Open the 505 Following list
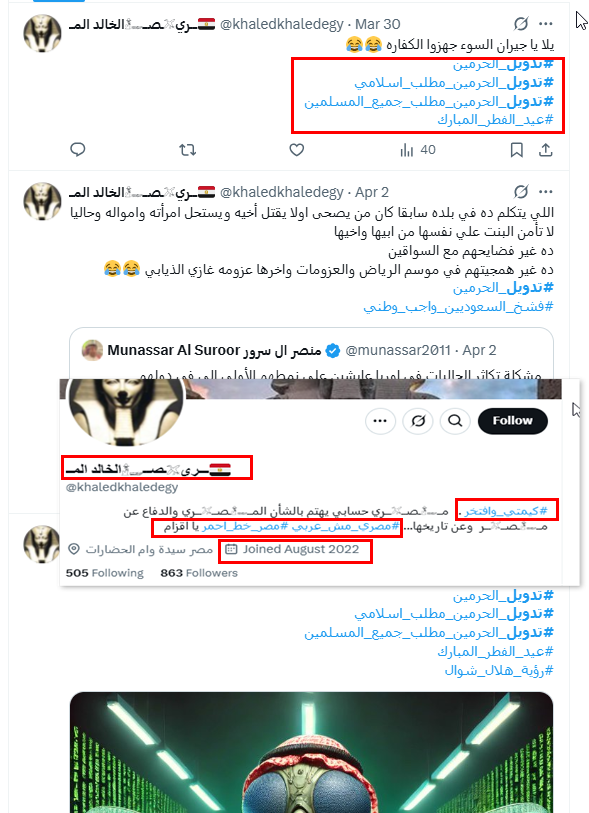 click(105, 573)
